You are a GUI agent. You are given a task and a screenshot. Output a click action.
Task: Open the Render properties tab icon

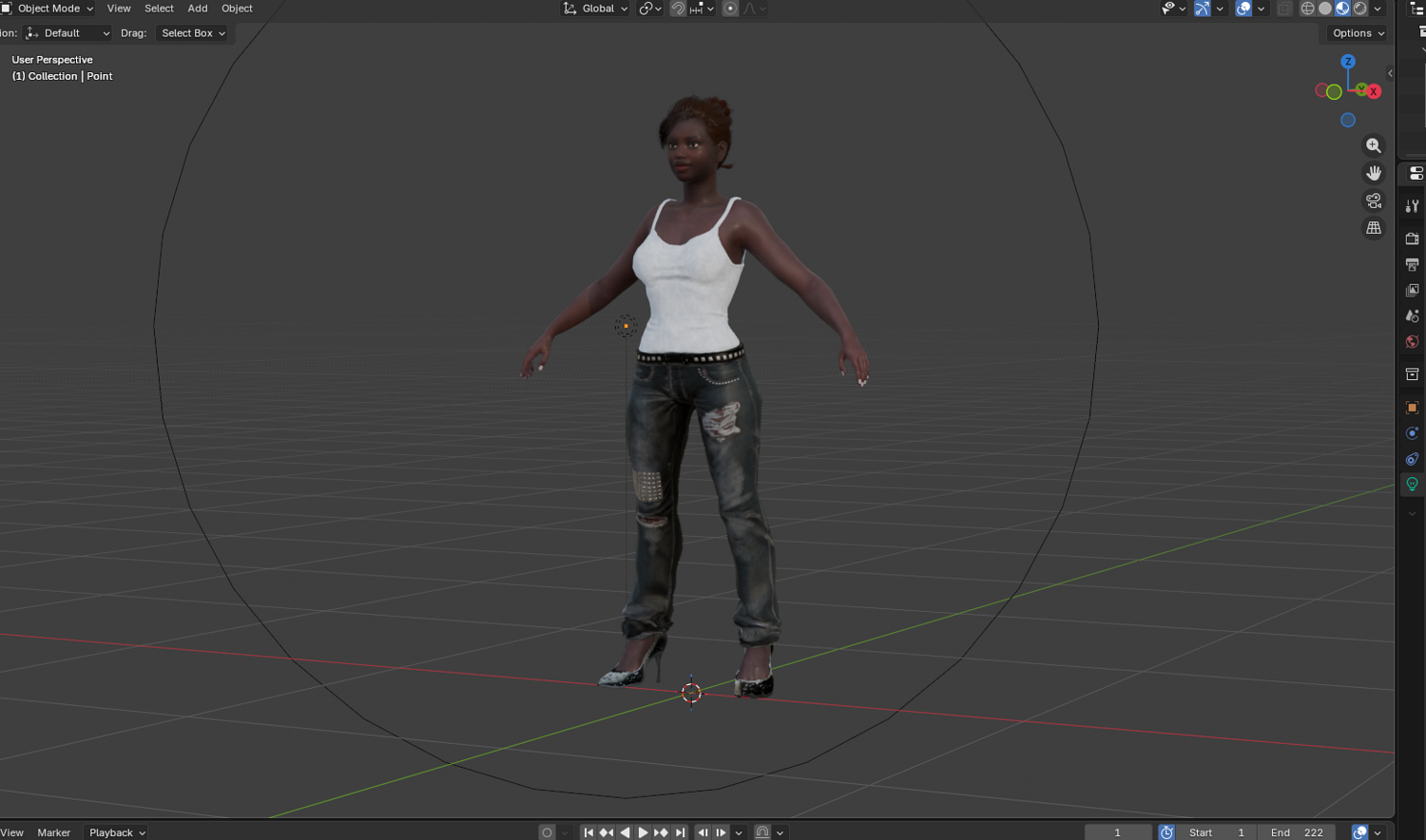point(1413,239)
